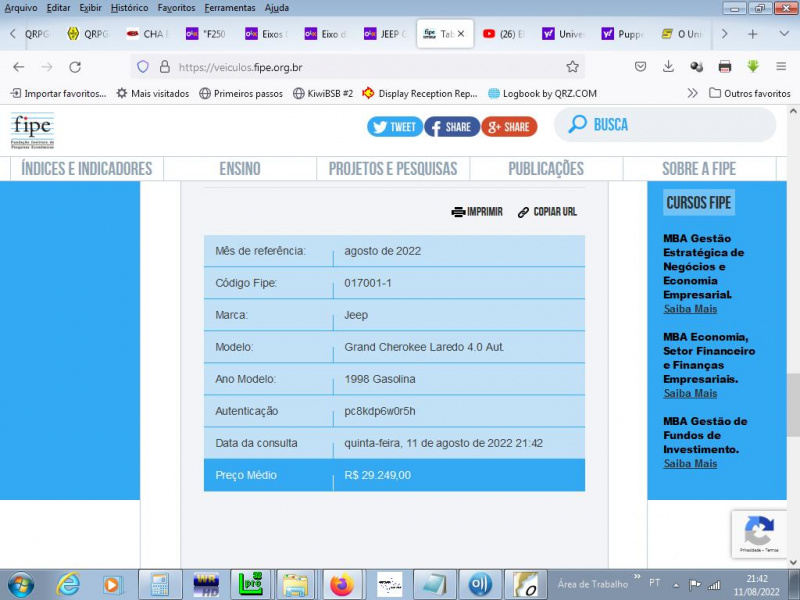The image size is (800, 600).
Task: Open Windows Media Player taskbar icon
Action: [112, 585]
